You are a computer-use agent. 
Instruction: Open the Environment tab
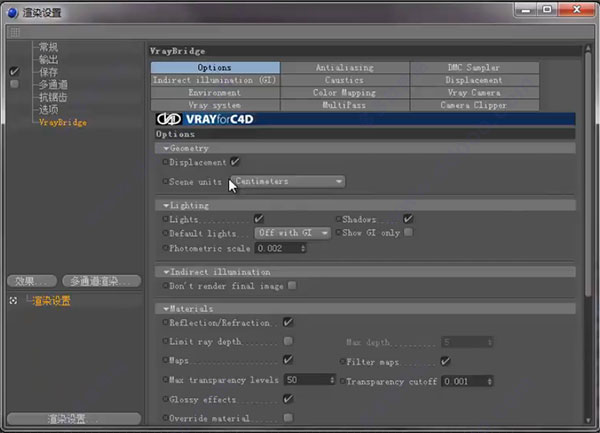pos(215,93)
